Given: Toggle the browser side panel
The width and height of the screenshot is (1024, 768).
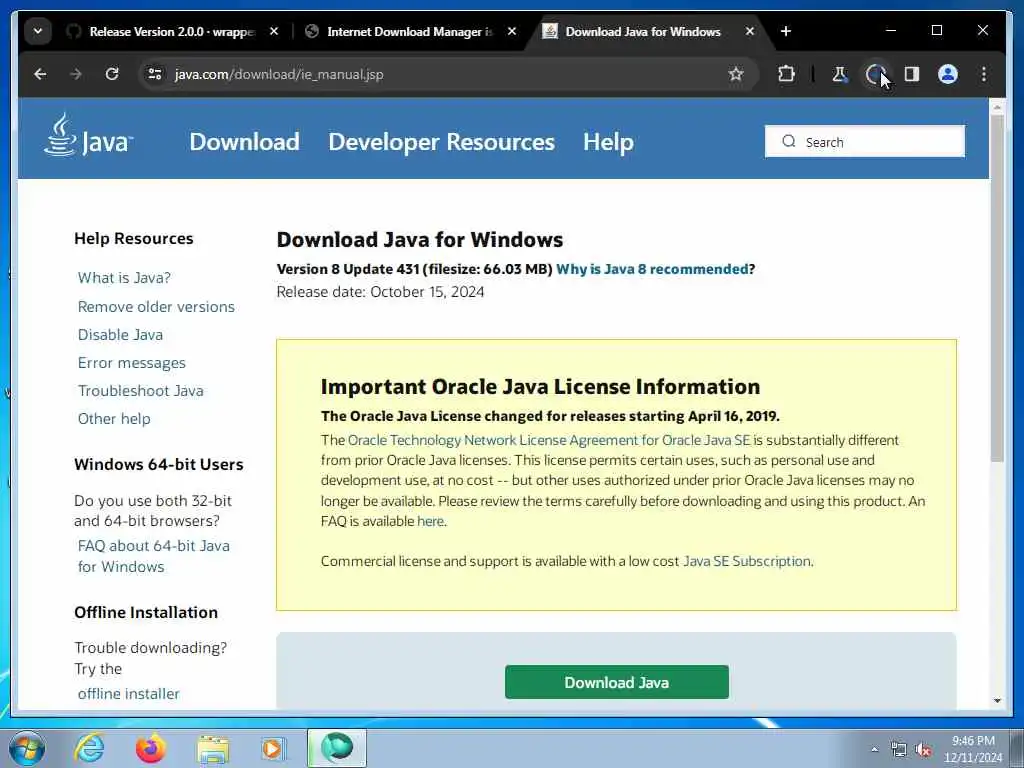Looking at the screenshot, I should pos(912,74).
